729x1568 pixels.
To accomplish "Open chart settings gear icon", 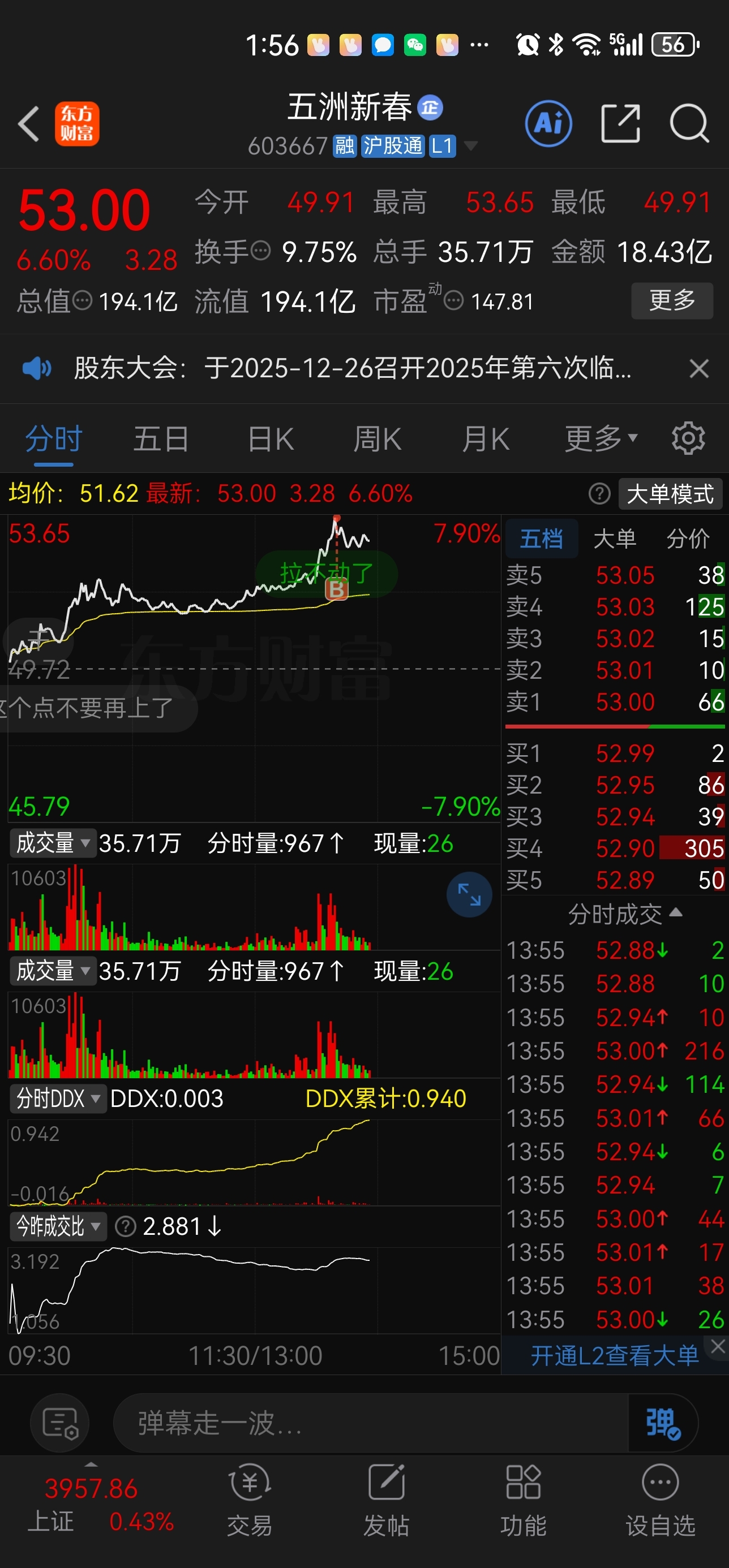I will pos(688,438).
